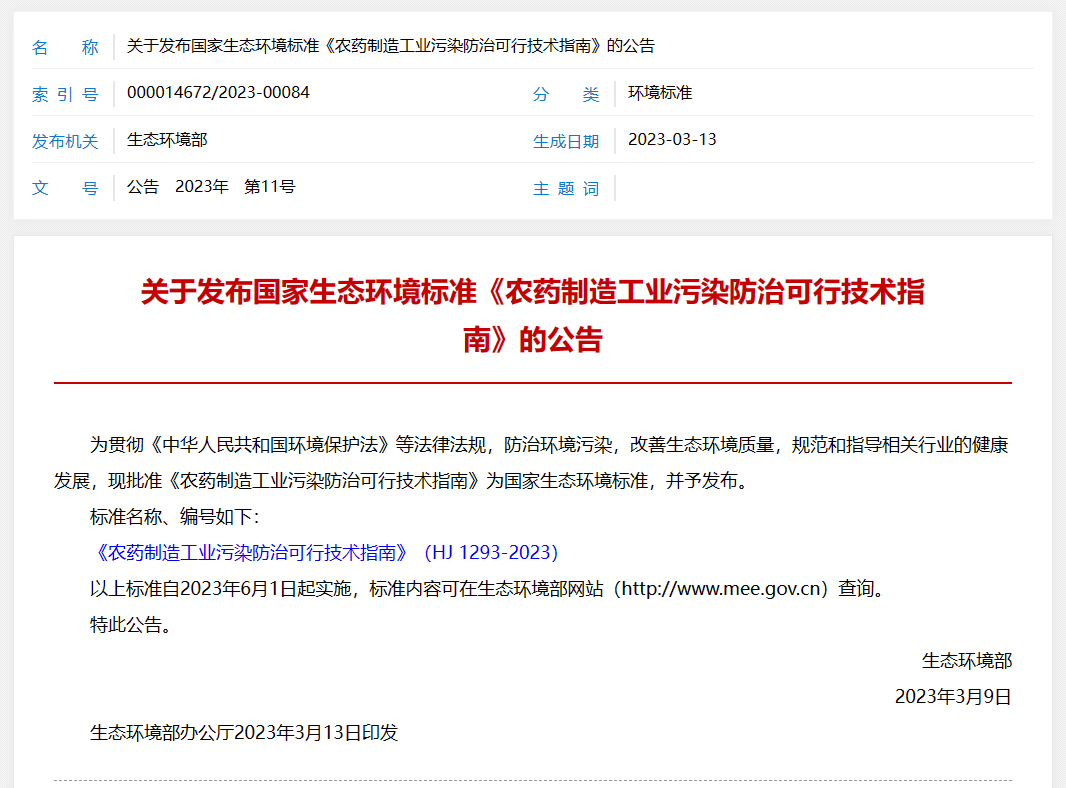This screenshot has width=1066, height=788.
Task: Click the 生成日期 field label
Action: (566, 141)
